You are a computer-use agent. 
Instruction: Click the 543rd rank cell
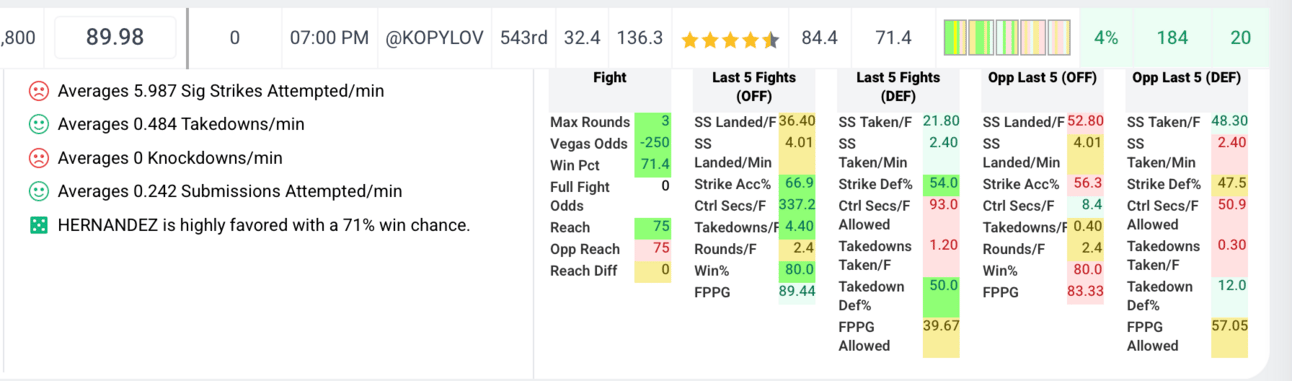[524, 38]
